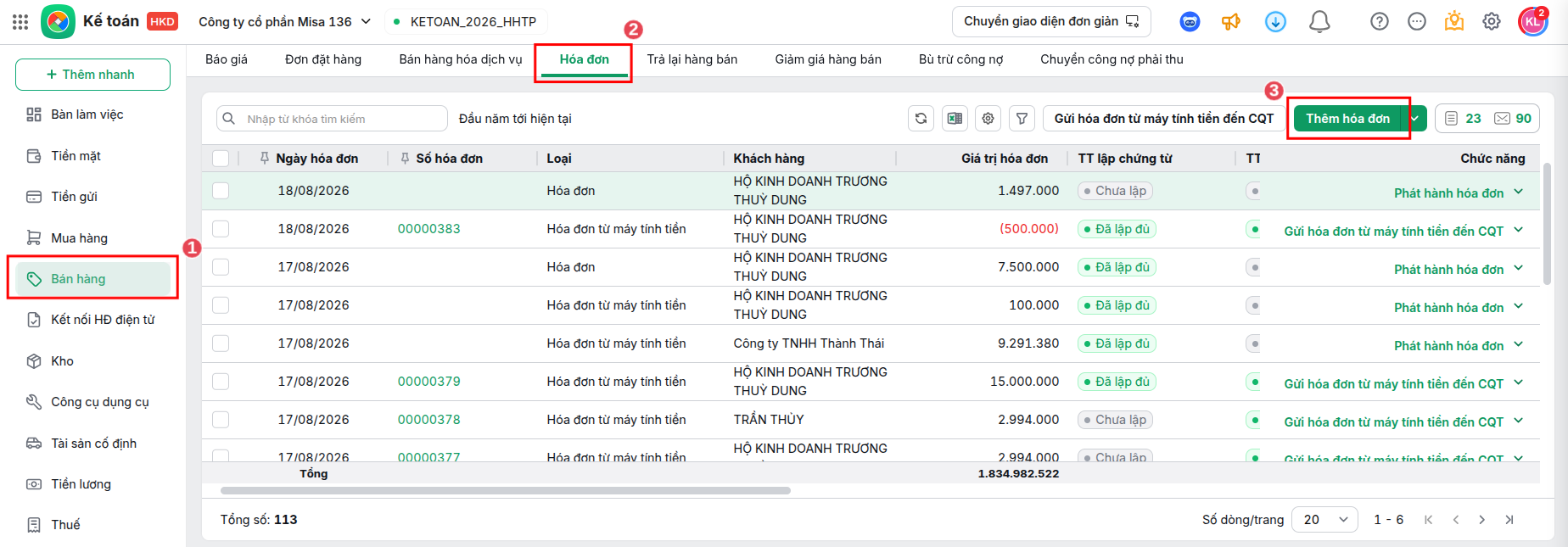This screenshot has width=1568, height=547.
Task: Tick checkbox for invoice 00000383
Action: 221,229
